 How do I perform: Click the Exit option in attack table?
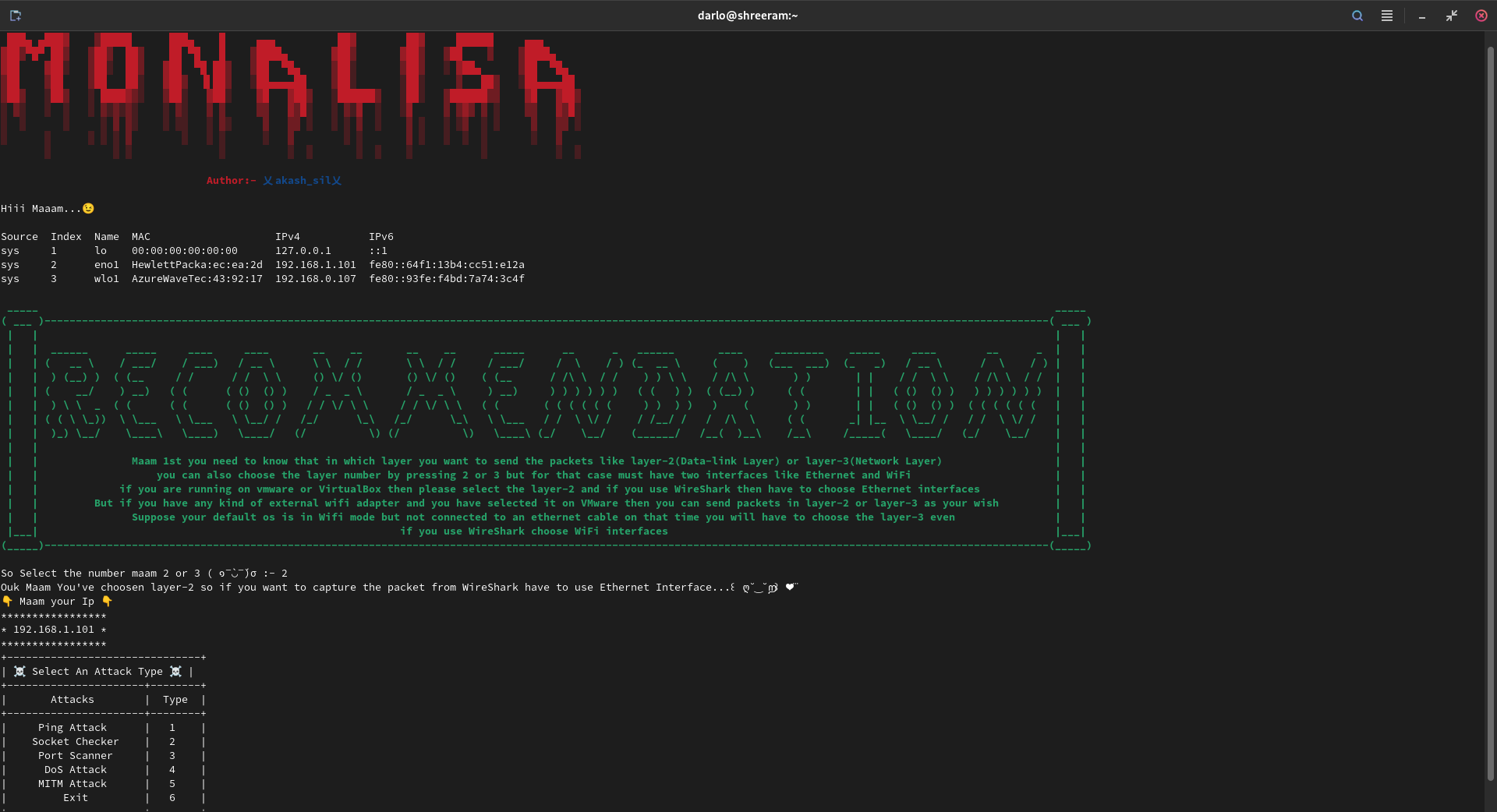tap(76, 798)
